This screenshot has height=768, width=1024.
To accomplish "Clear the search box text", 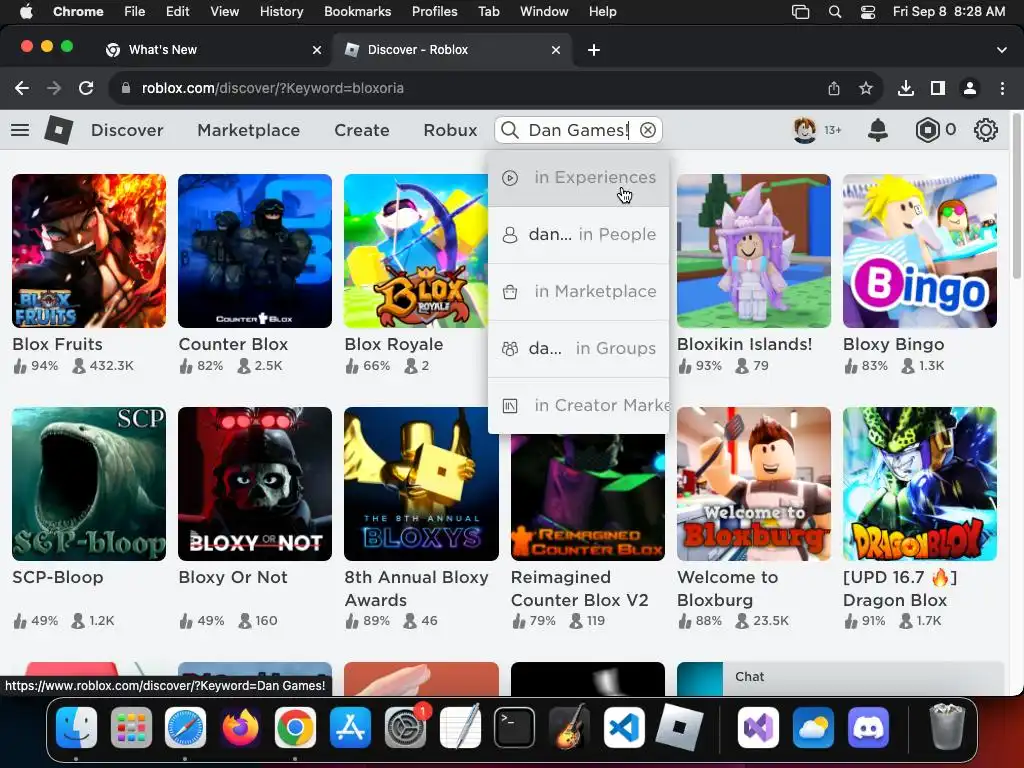I will point(647,130).
